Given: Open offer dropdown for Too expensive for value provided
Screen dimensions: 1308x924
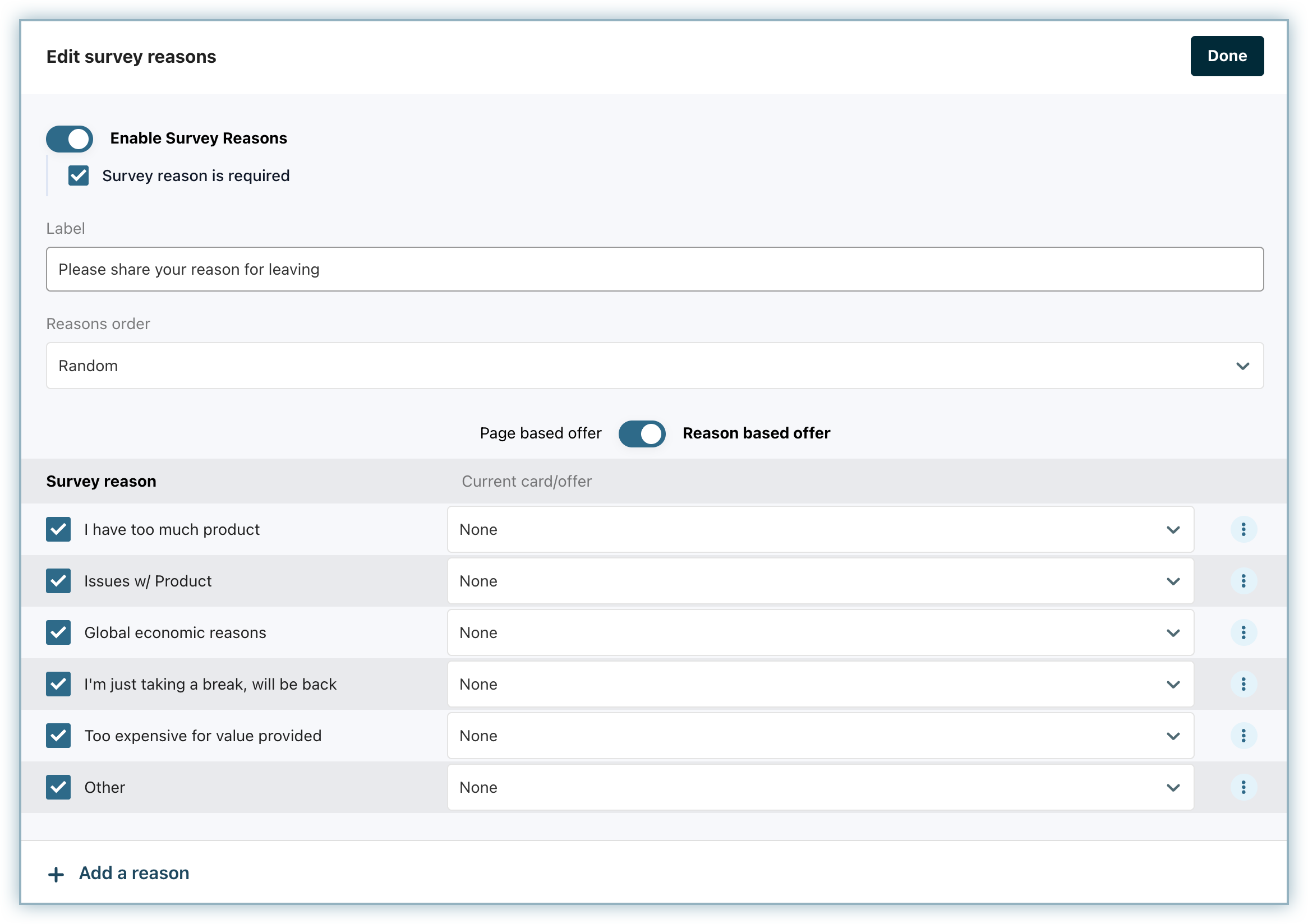Looking at the screenshot, I should click(x=820, y=736).
